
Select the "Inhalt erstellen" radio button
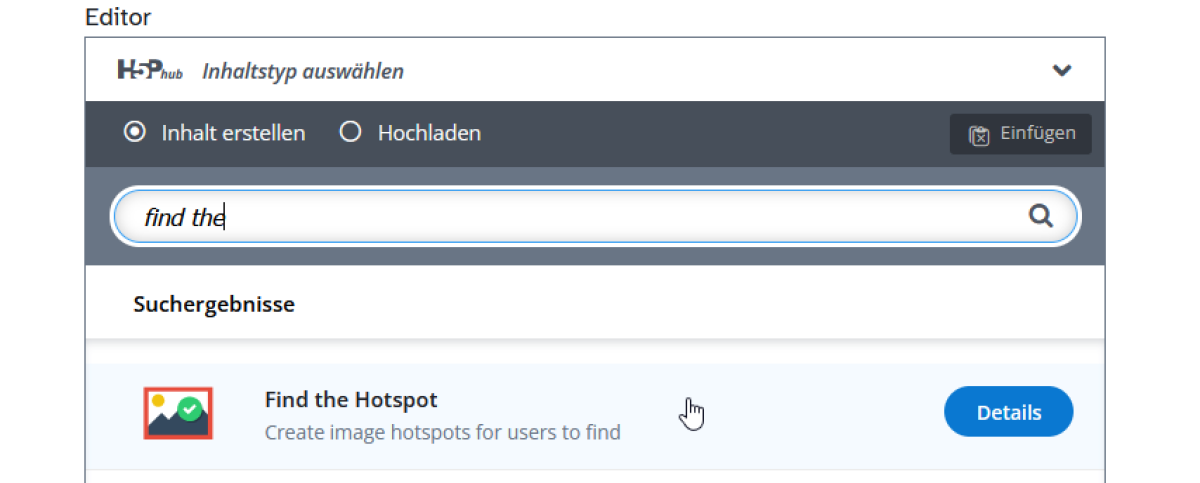[134, 132]
